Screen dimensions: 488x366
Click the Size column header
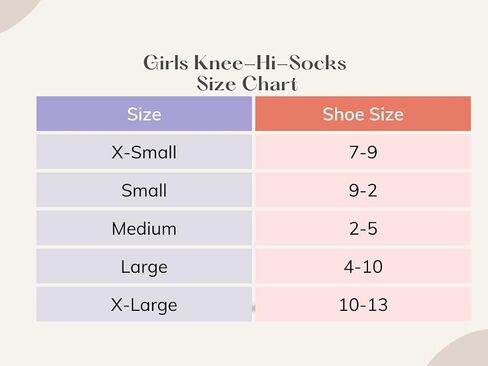click(144, 114)
